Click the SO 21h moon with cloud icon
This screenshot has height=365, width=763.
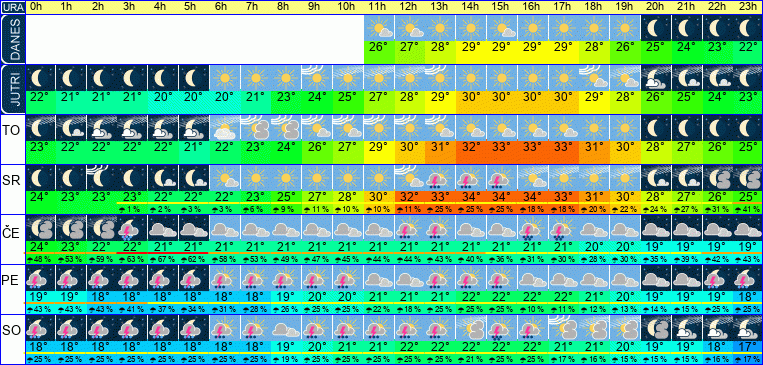point(687,328)
